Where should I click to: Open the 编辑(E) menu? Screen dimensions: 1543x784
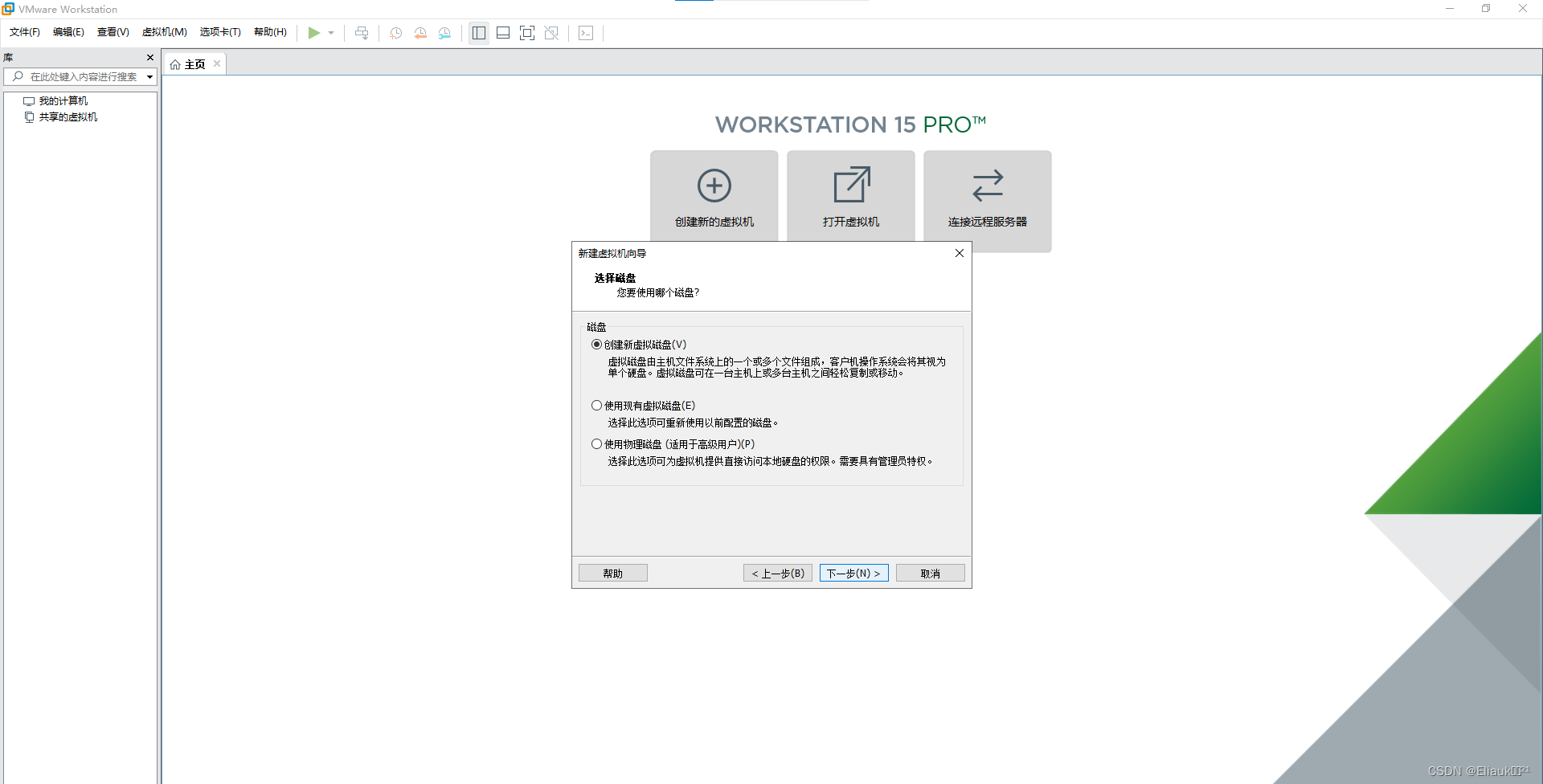click(68, 32)
